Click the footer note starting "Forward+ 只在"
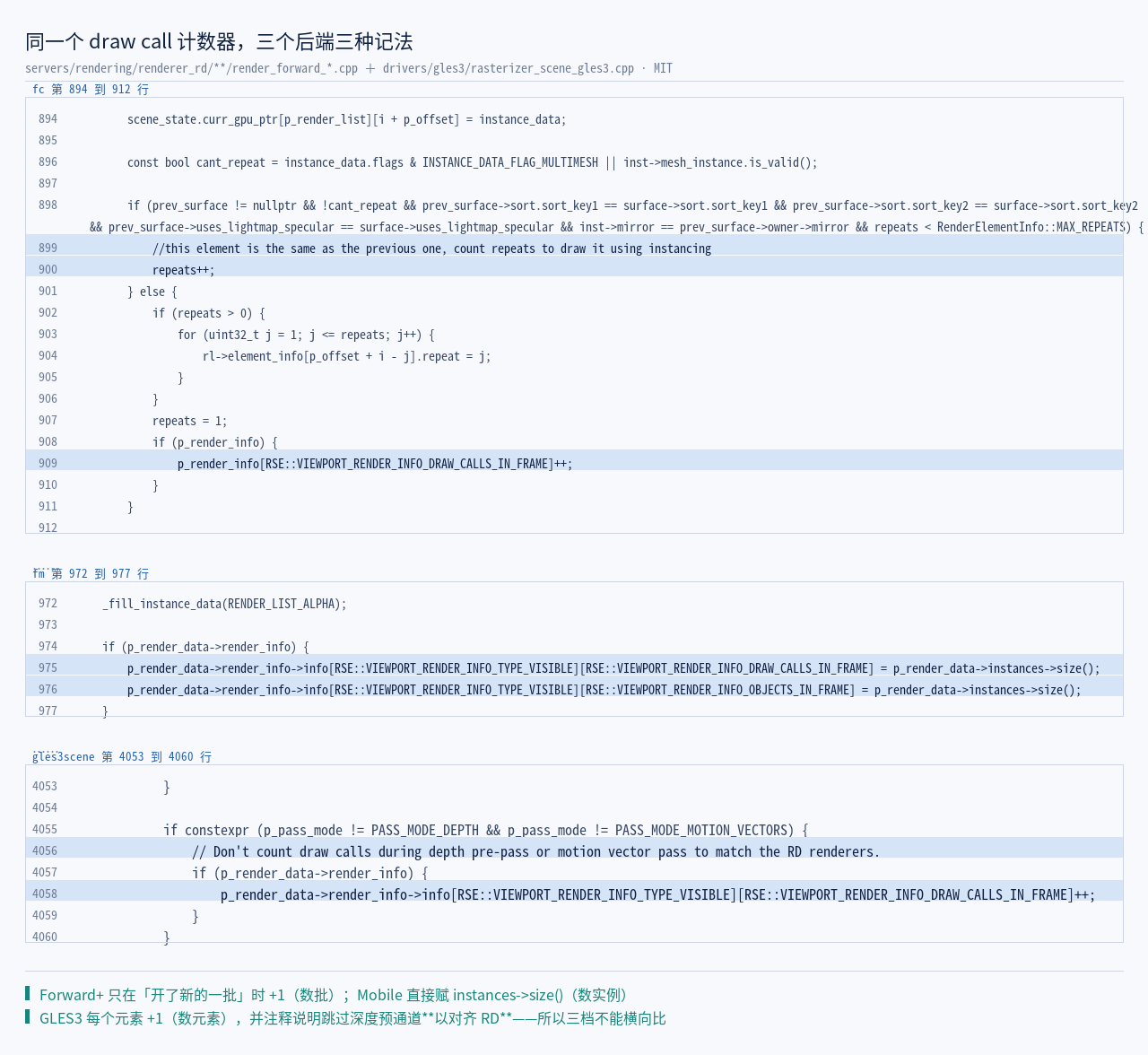Image resolution: width=1148 pixels, height=1055 pixels. coord(336,995)
